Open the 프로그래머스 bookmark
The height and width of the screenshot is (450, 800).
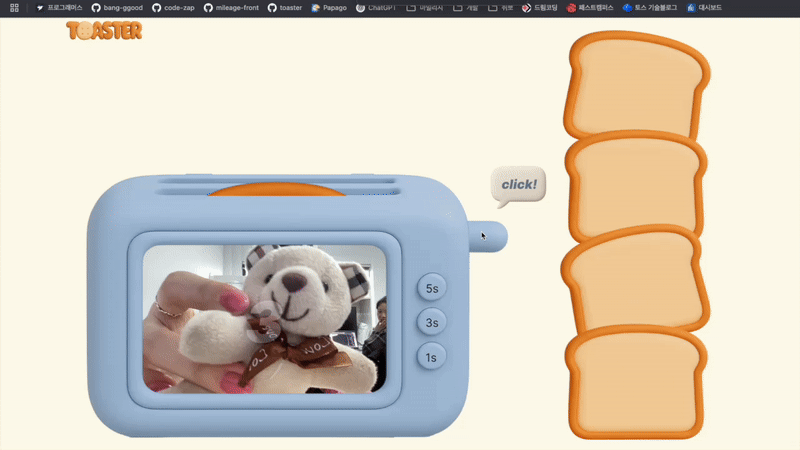59,8
